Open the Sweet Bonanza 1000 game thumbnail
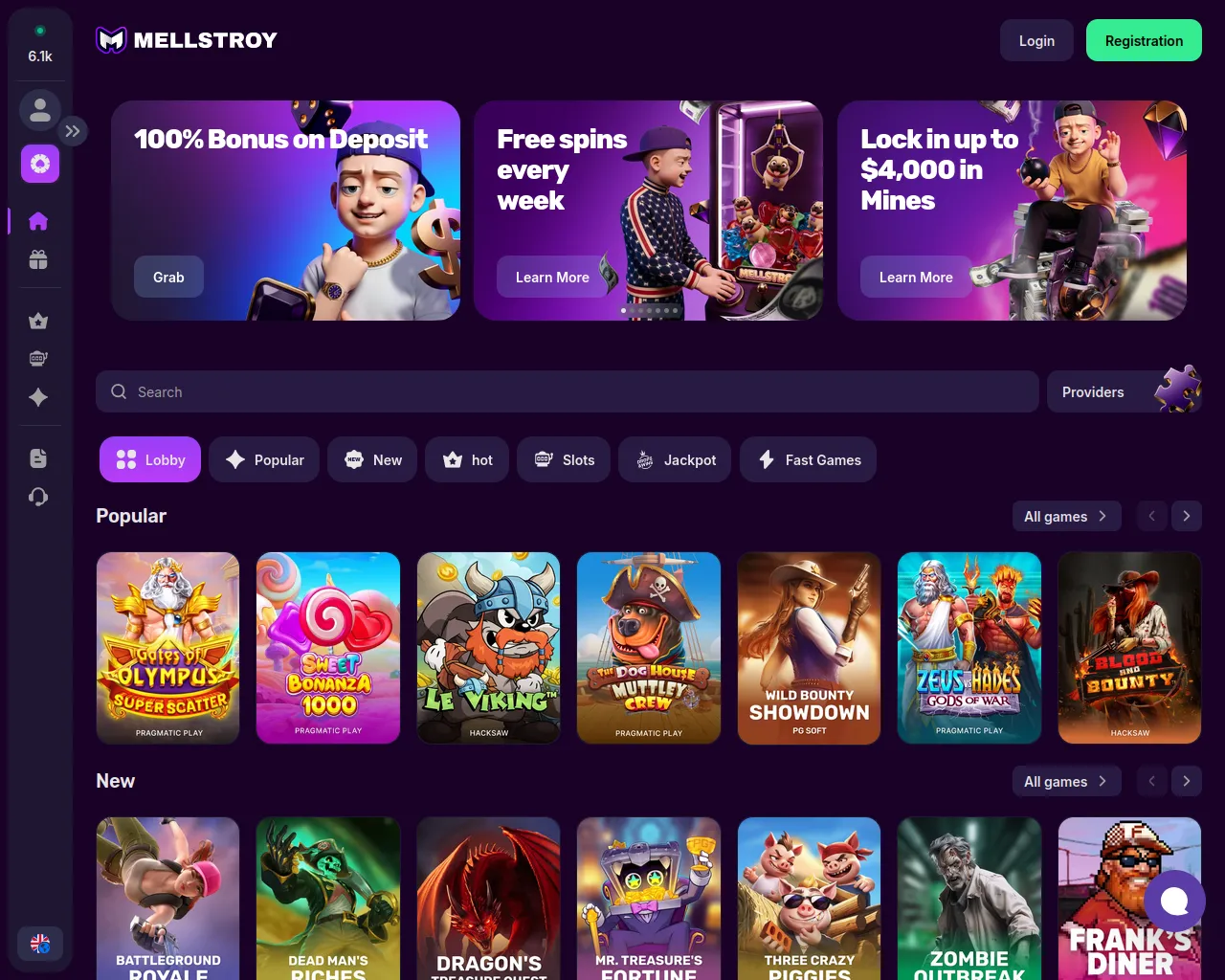This screenshot has width=1225, height=980. pos(328,648)
